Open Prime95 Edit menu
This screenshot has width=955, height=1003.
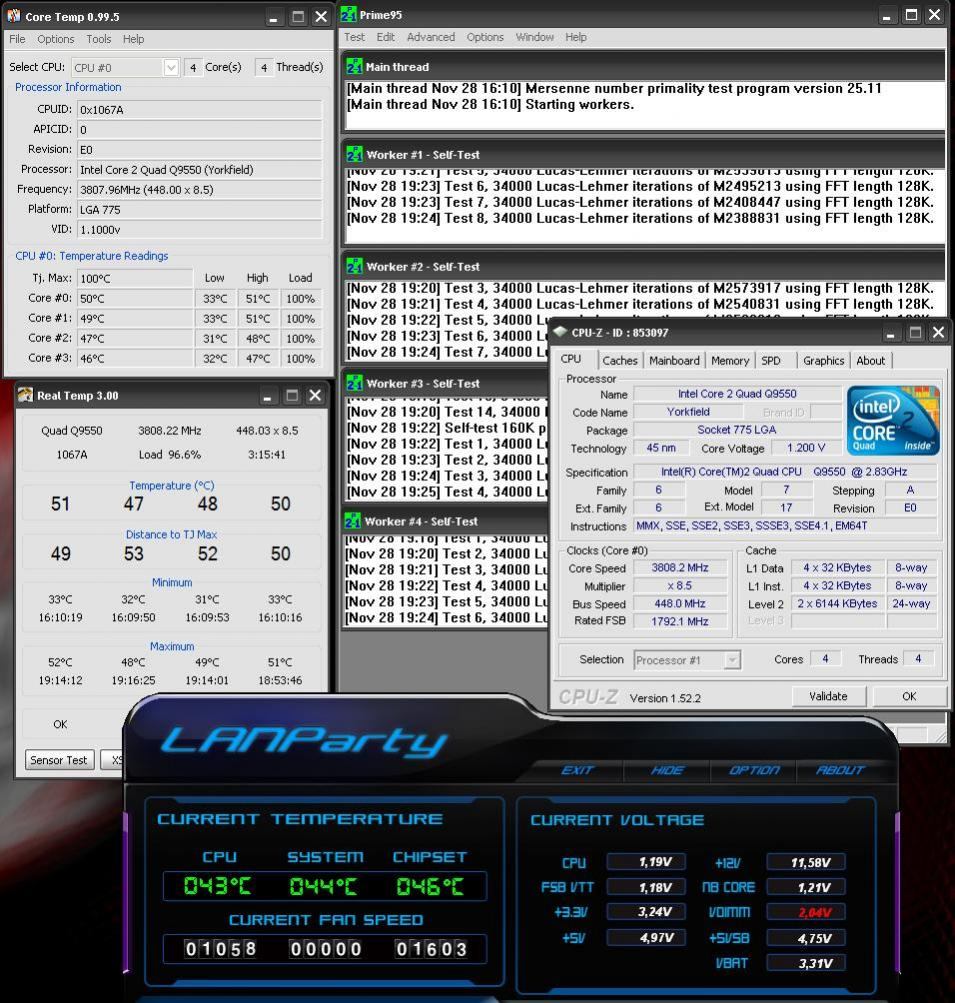pyautogui.click(x=385, y=37)
